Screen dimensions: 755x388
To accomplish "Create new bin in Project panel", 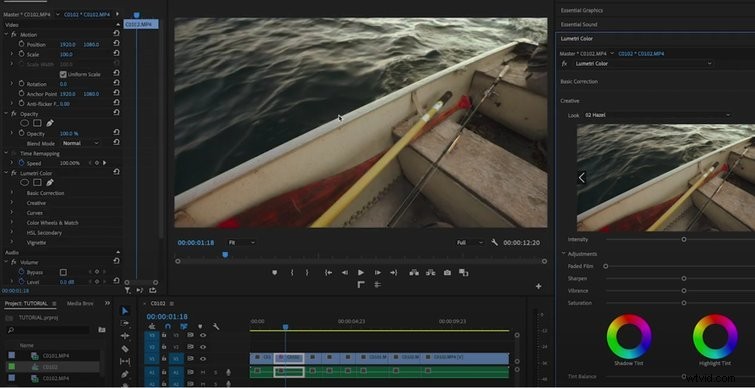I will (102, 330).
